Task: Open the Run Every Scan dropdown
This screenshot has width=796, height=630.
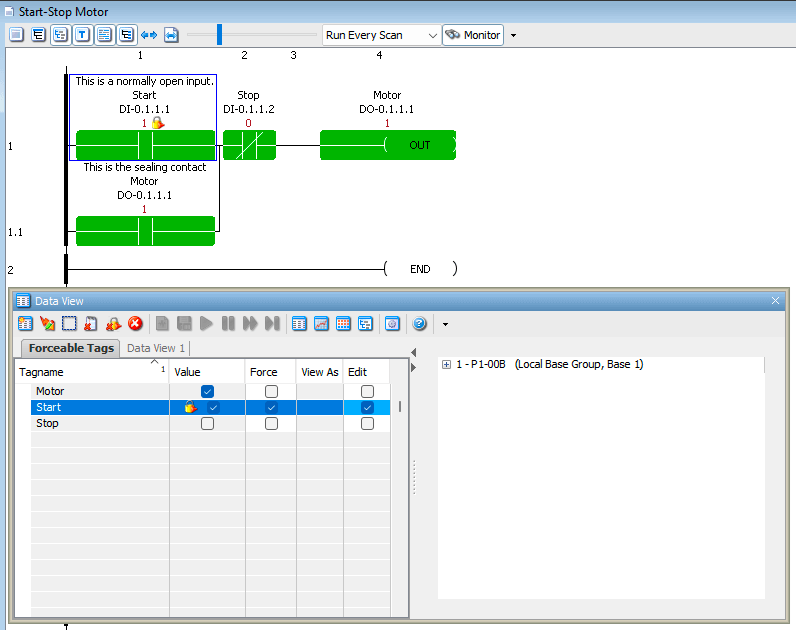Action: click(432, 35)
